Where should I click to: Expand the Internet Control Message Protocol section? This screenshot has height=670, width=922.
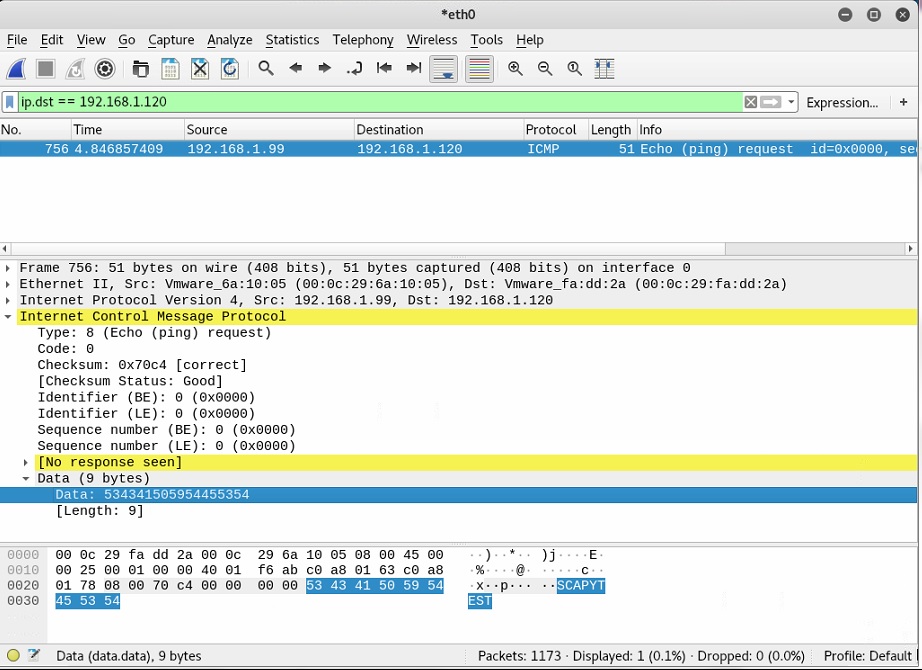[8, 316]
